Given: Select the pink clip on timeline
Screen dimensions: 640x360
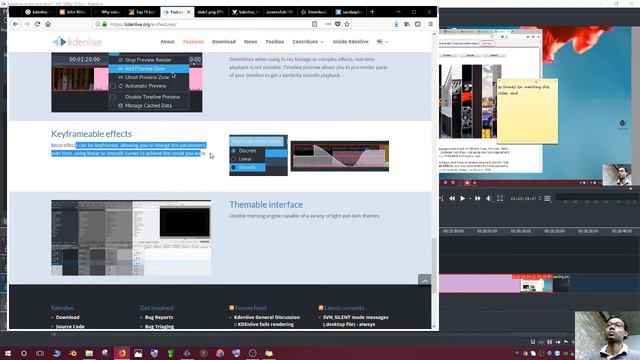Looking at the screenshot, I should point(480,284).
